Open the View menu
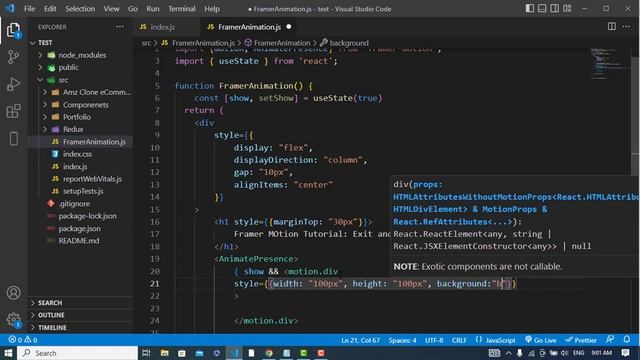The image size is (640, 360). 111,9
